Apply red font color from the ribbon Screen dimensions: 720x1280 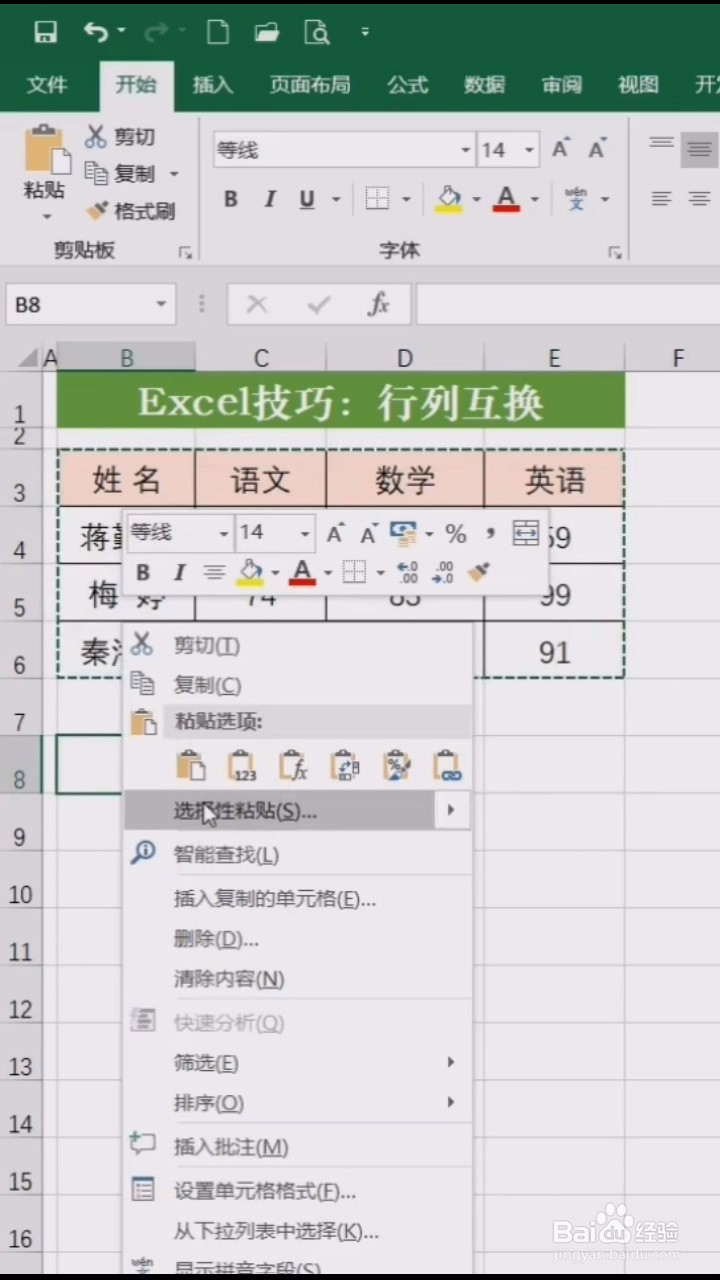coord(507,199)
